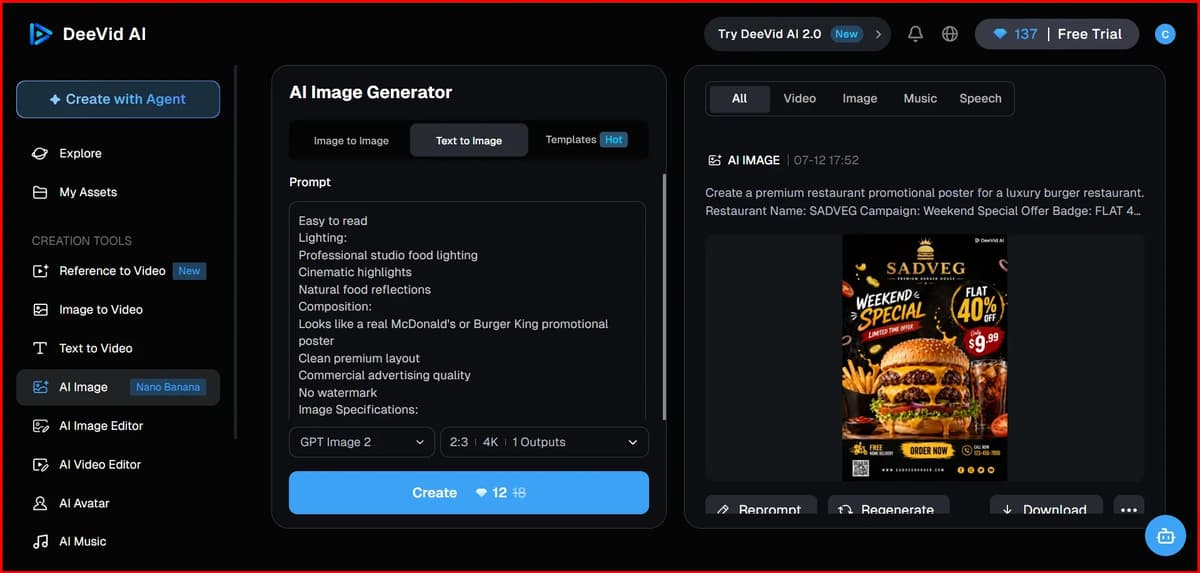This screenshot has height=573, width=1200.
Task: Click the Hot badge on Templates
Action: click(615, 140)
